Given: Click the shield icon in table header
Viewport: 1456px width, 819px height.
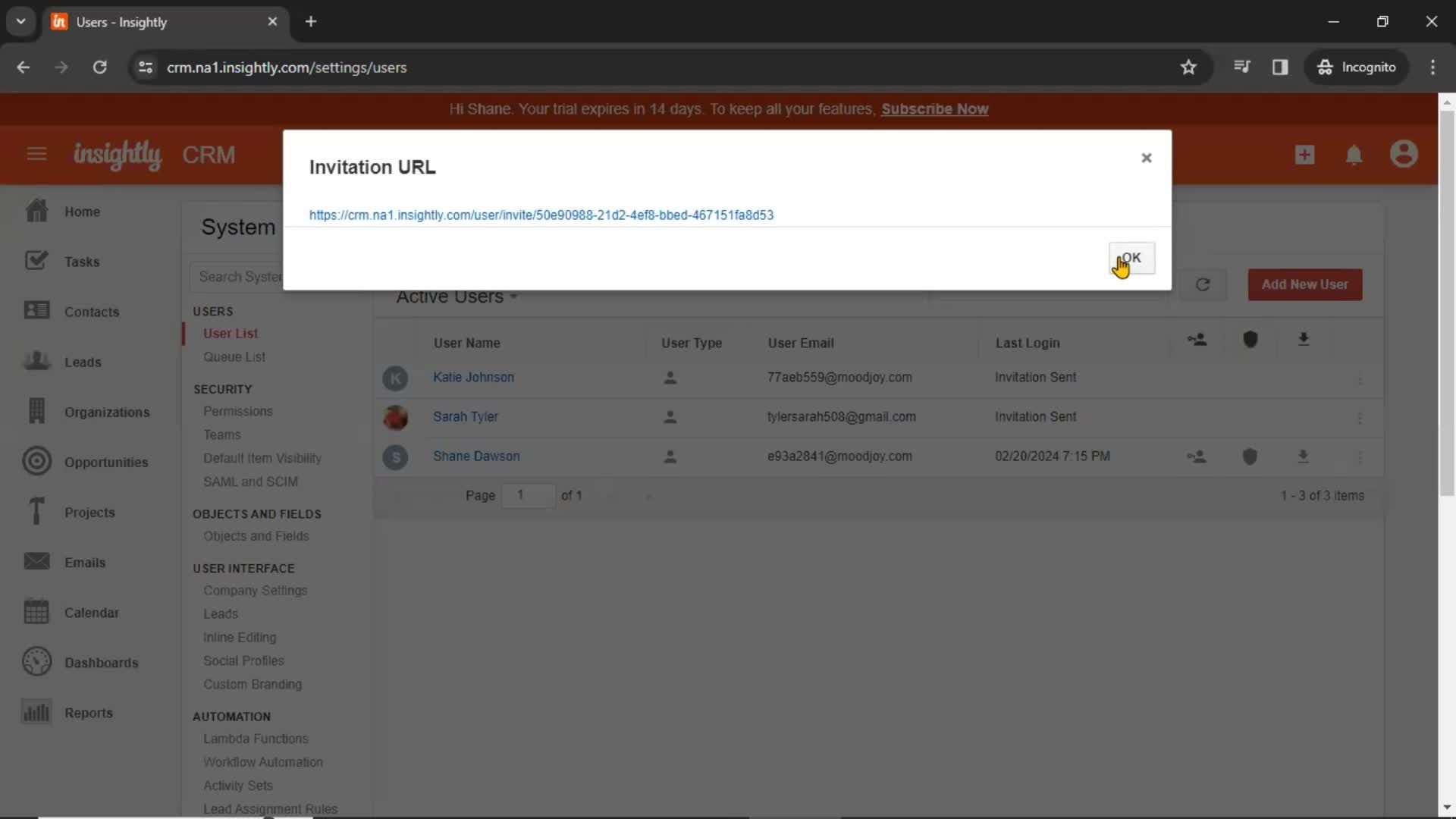Looking at the screenshot, I should [1250, 340].
